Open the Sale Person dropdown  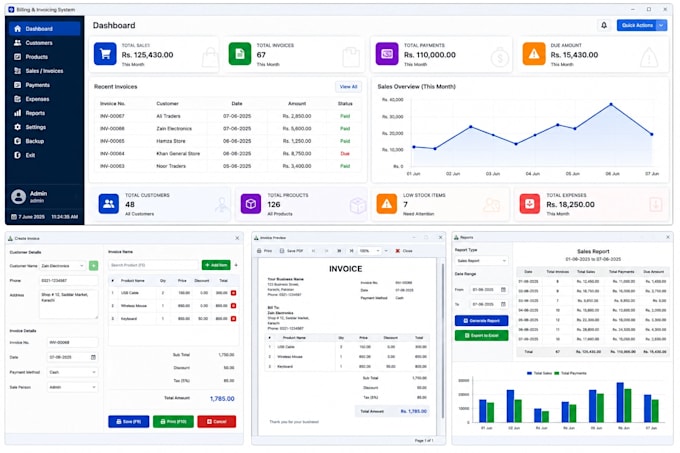[x=72, y=387]
